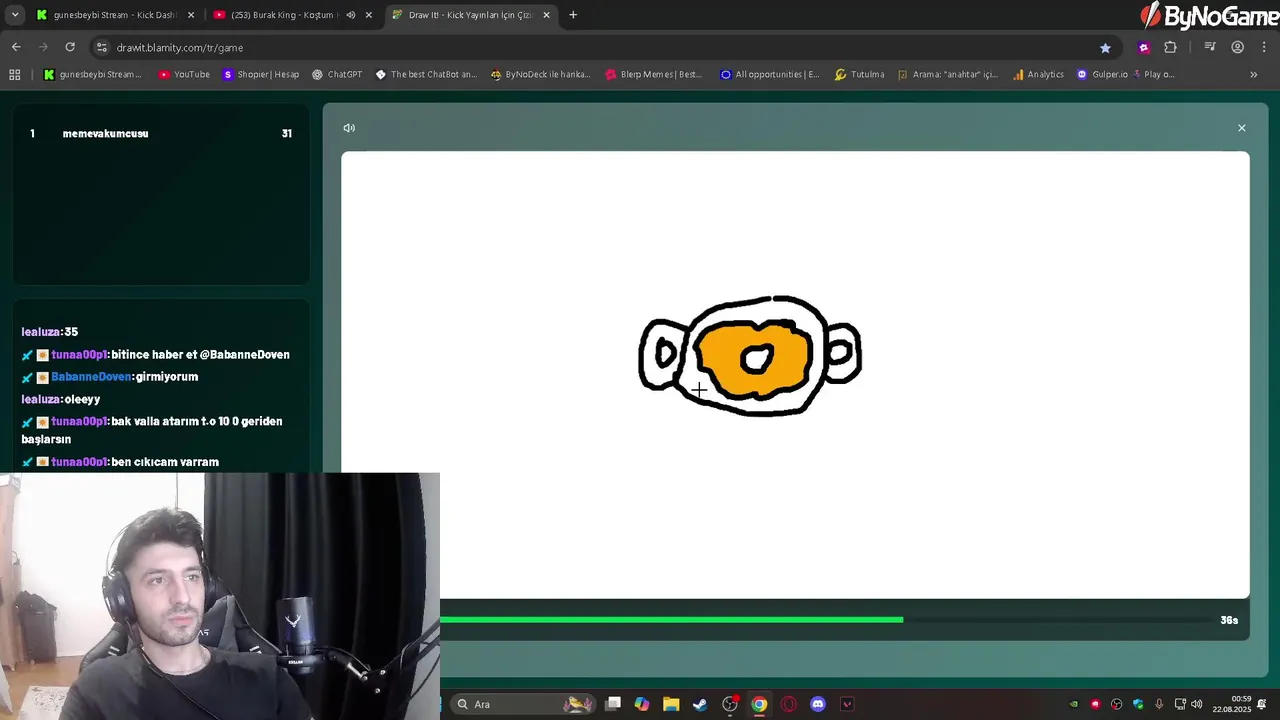Click the green round timer progress bar
Viewport: 1280px width, 720px height.
[x=671, y=620]
